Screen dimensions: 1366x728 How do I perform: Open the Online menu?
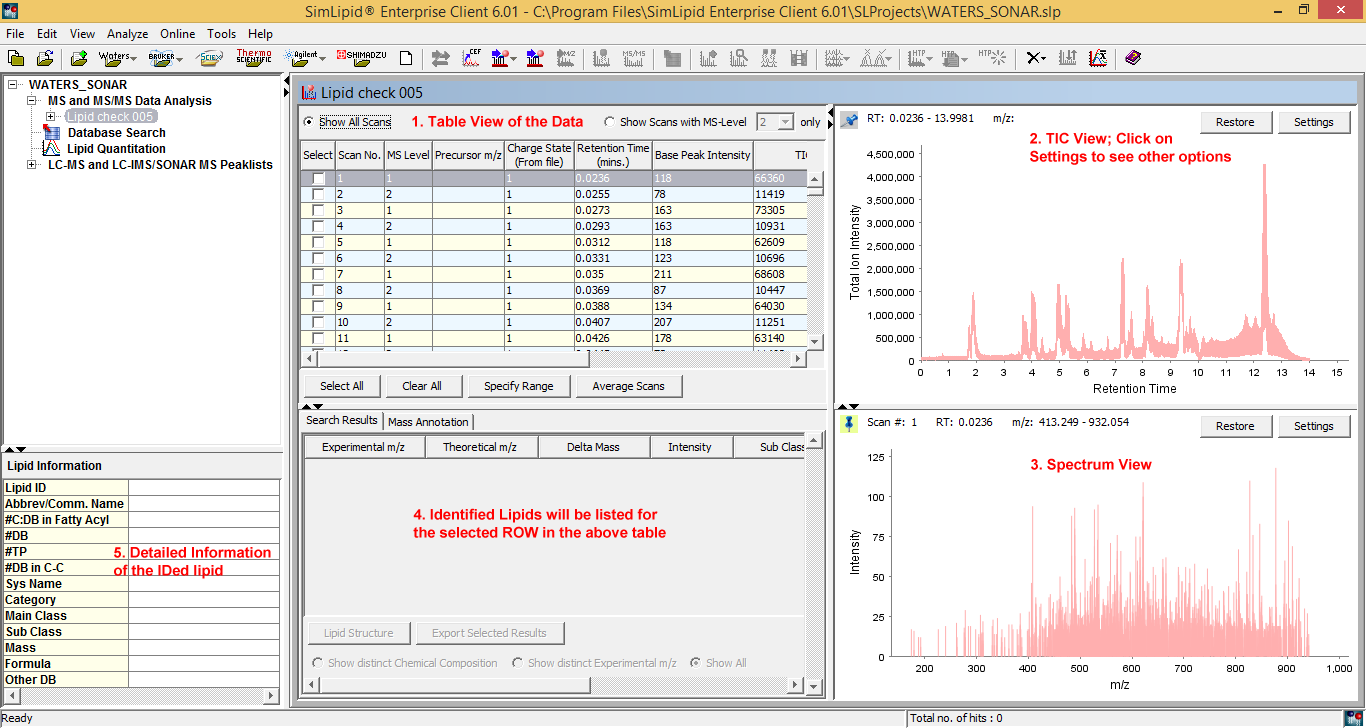coord(178,34)
